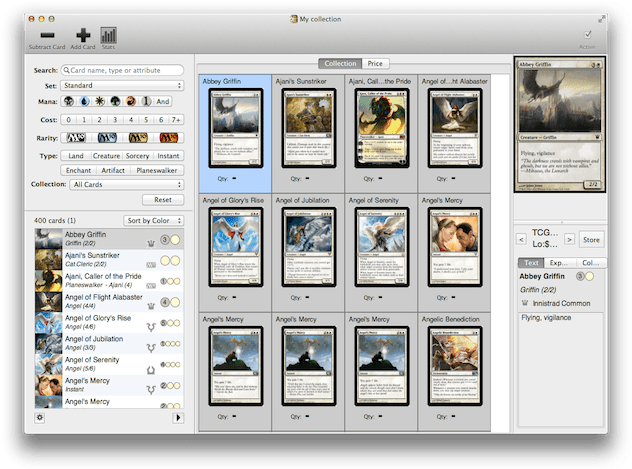Screen dimensions: 632x469
Task: Toggle cost filter 4
Action: click(131, 120)
